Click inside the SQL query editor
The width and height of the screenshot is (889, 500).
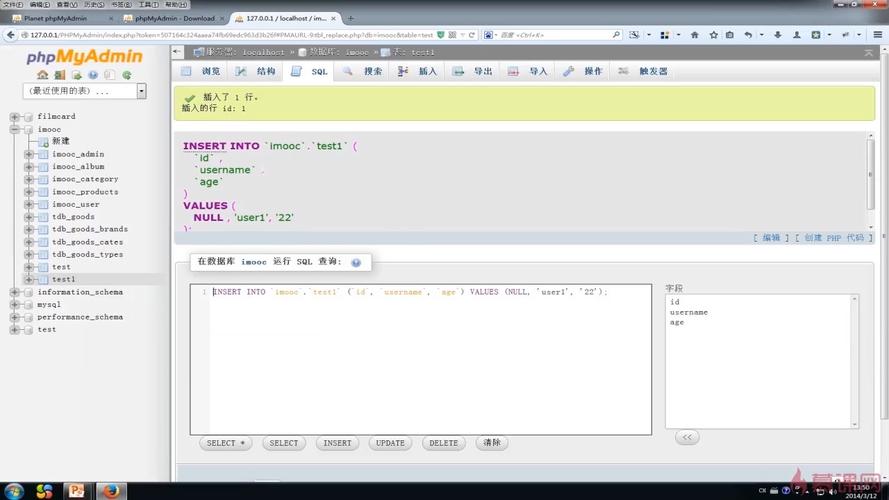pyautogui.click(x=421, y=359)
